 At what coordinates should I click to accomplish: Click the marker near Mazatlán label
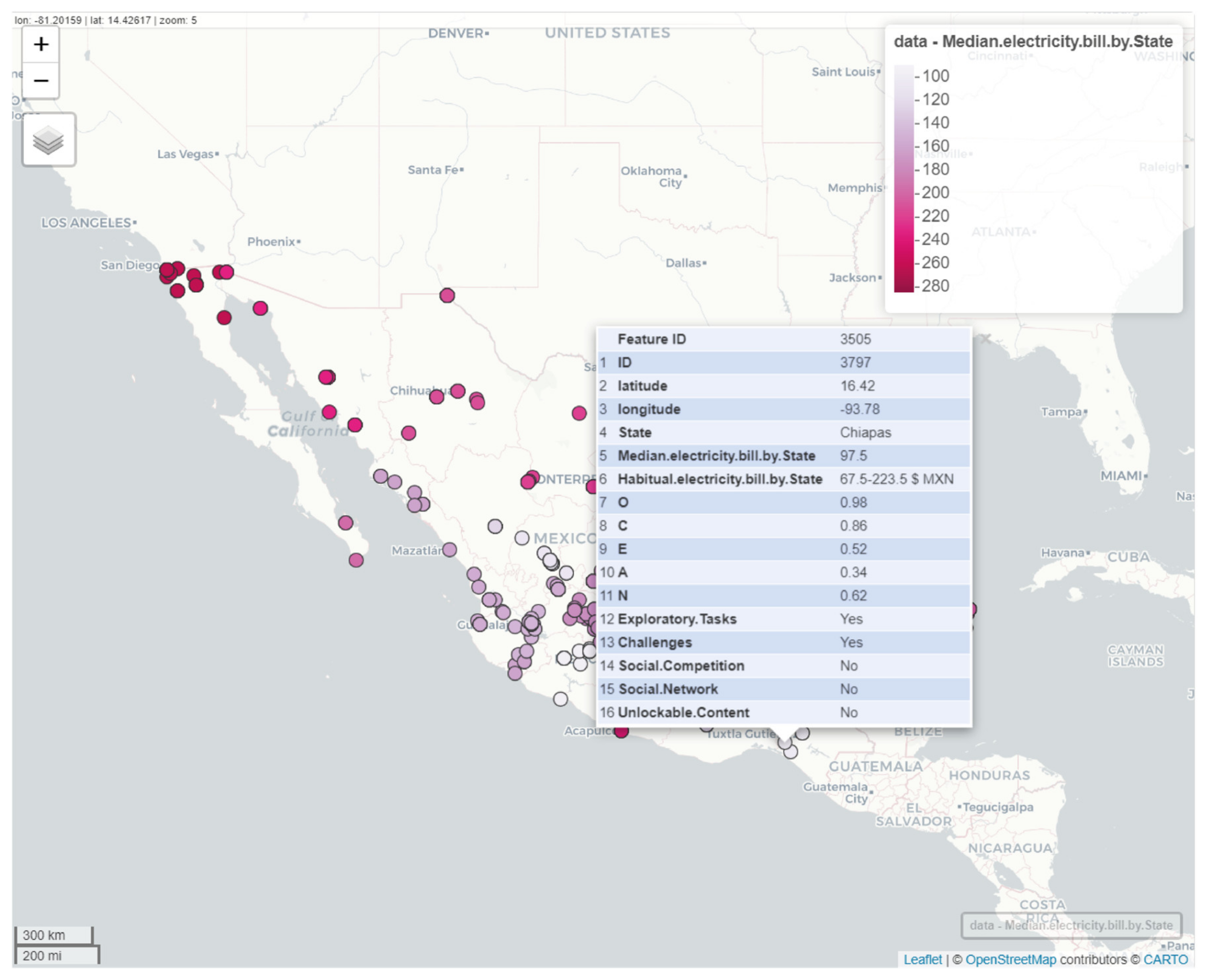click(449, 550)
